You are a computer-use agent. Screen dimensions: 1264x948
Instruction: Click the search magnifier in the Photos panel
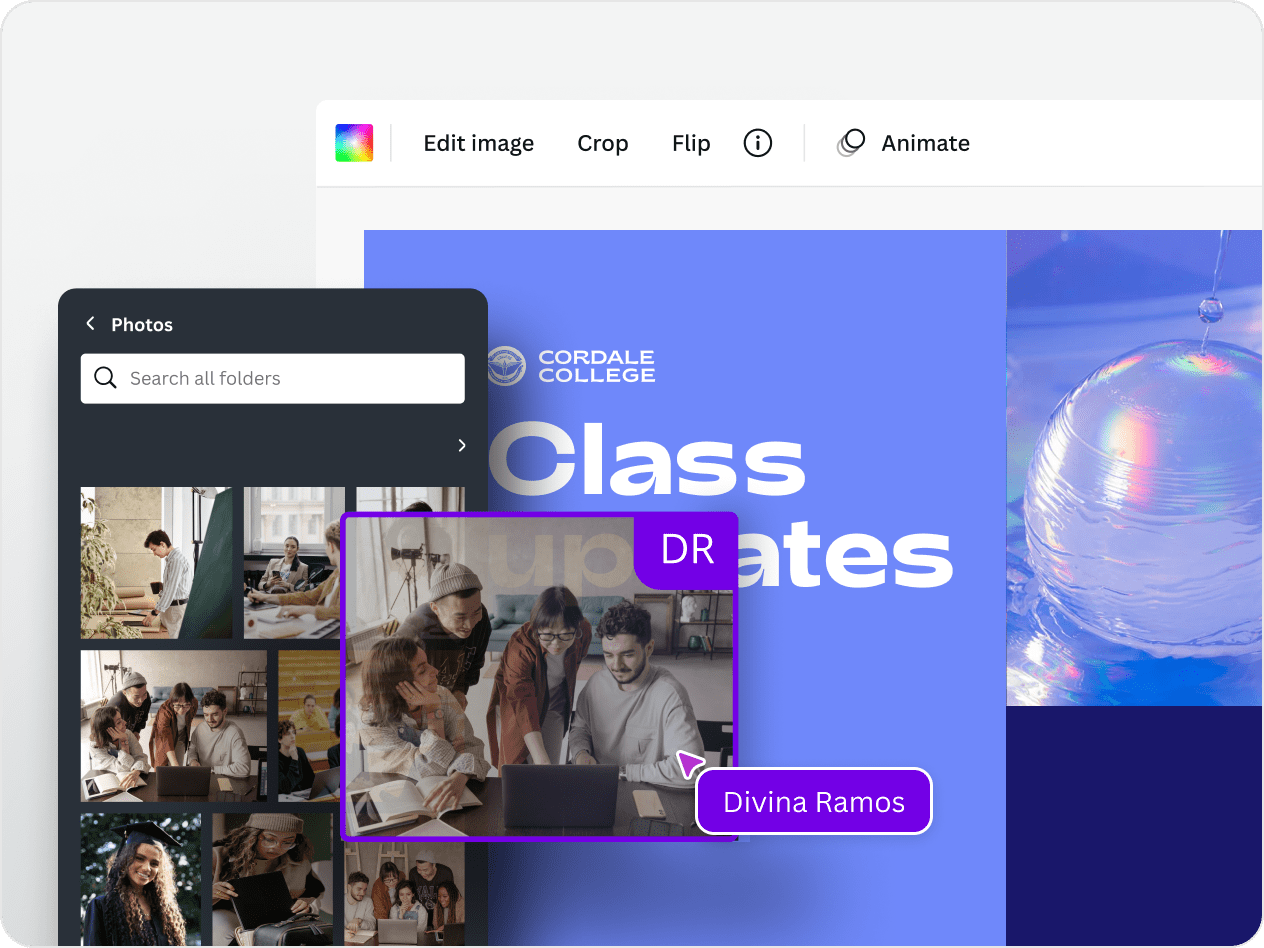[x=105, y=377]
